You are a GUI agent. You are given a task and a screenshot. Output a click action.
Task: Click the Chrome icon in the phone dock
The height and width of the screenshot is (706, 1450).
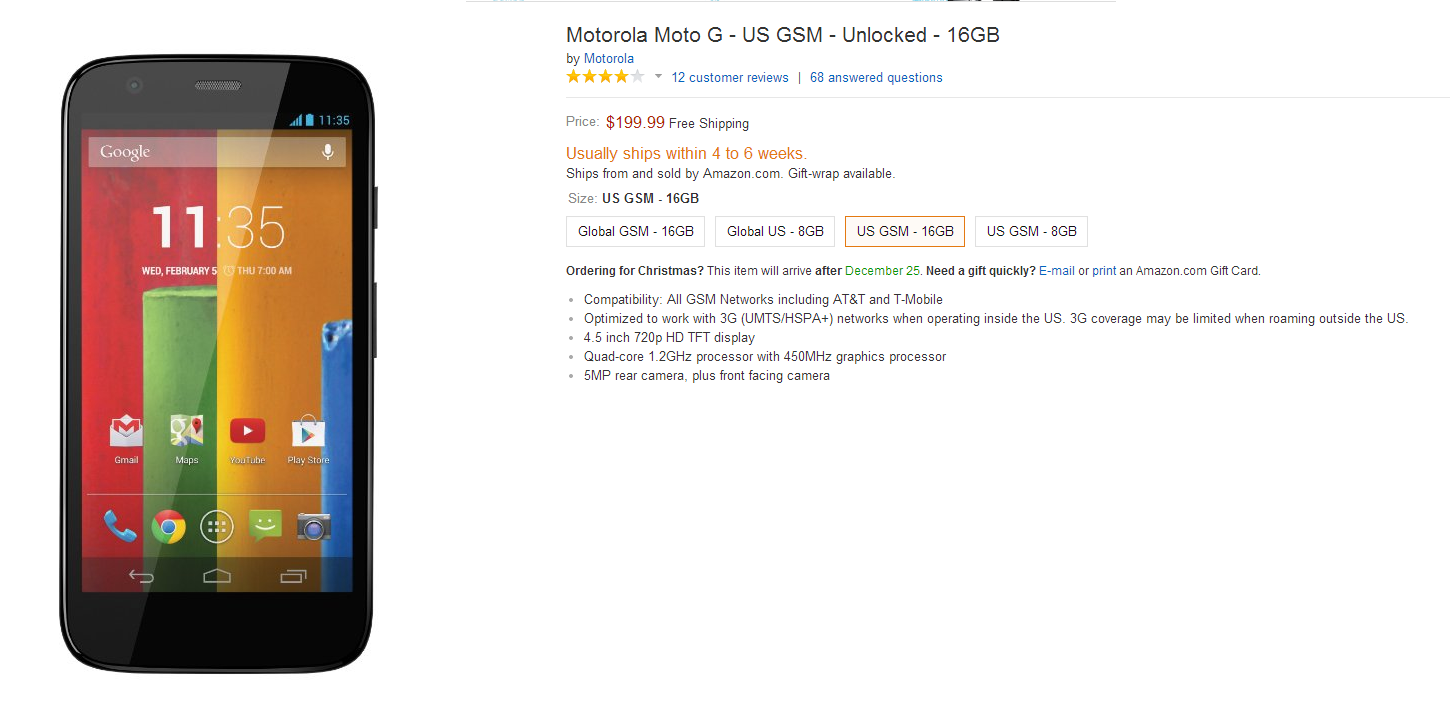coord(169,526)
